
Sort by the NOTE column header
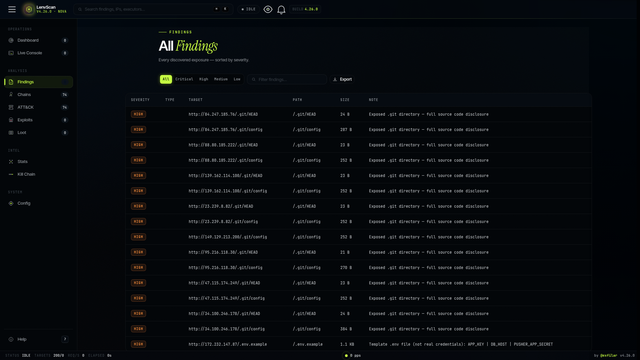[373, 100]
